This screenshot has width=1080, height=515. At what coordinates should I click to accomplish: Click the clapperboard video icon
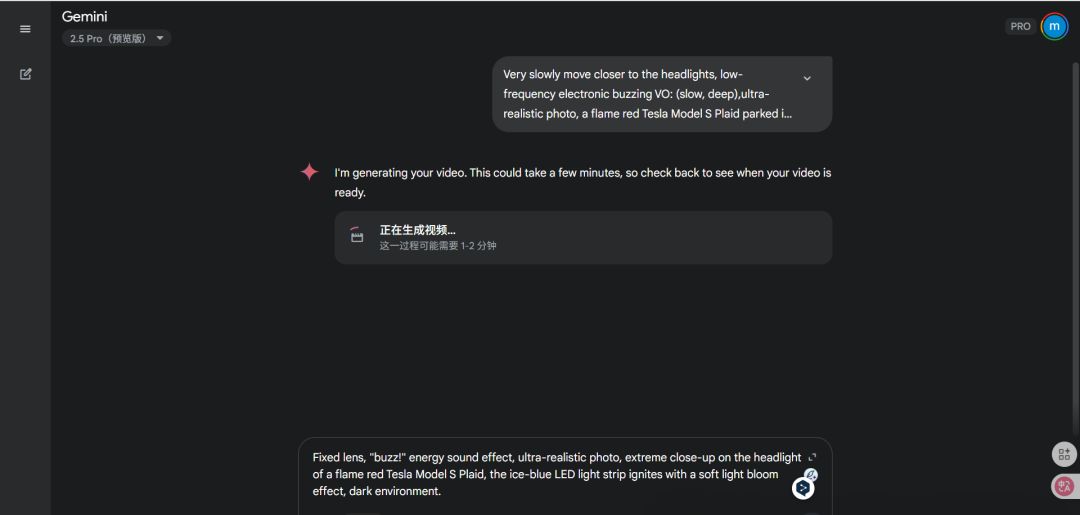357,236
